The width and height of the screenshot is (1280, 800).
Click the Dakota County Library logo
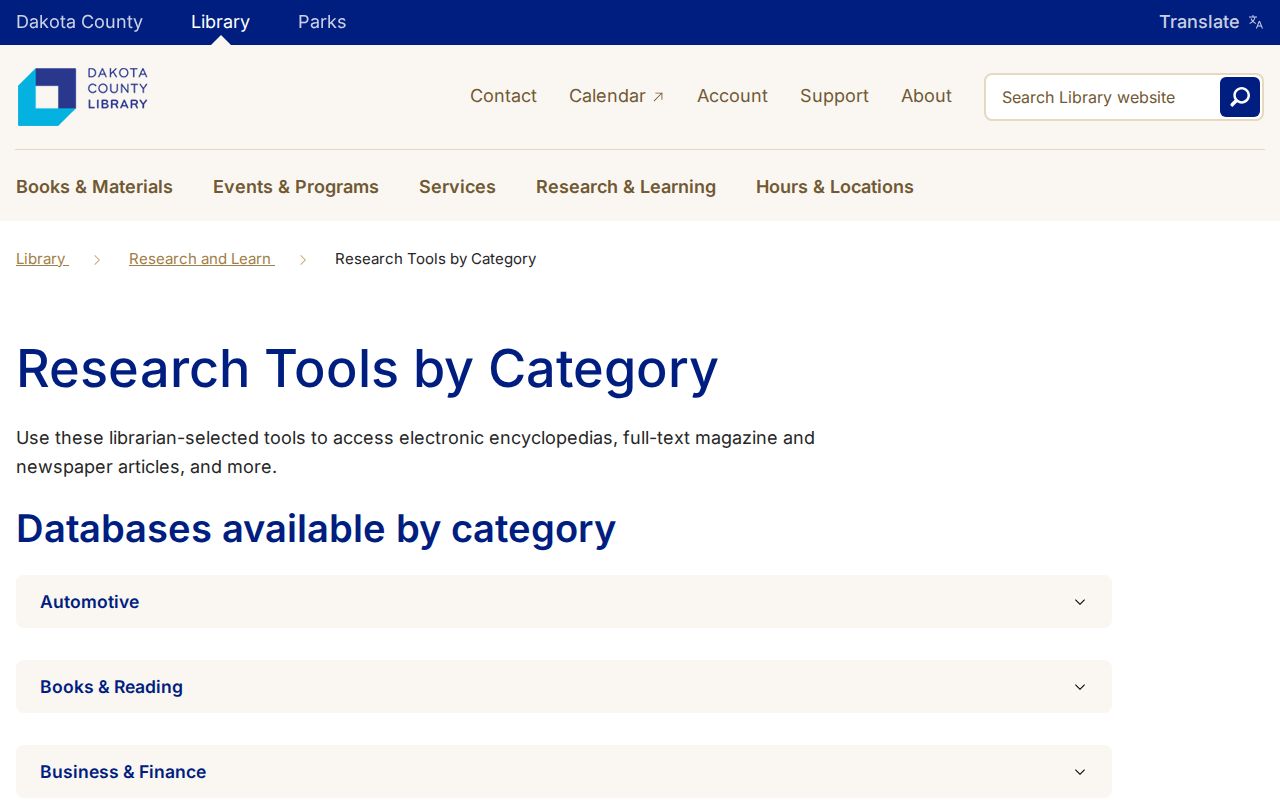pyautogui.click(x=83, y=97)
